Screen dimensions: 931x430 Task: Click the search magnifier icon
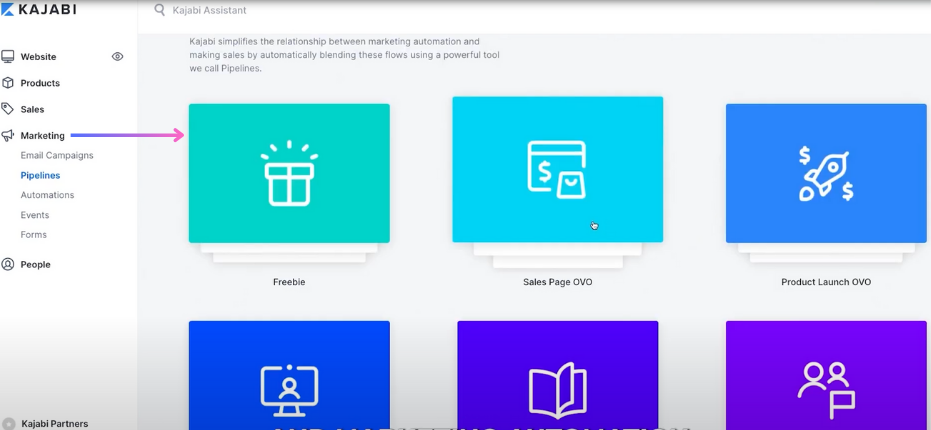click(159, 10)
